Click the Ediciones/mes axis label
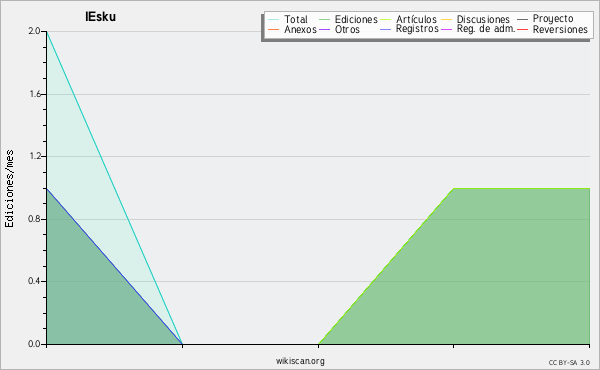The image size is (600, 370). tap(9, 189)
